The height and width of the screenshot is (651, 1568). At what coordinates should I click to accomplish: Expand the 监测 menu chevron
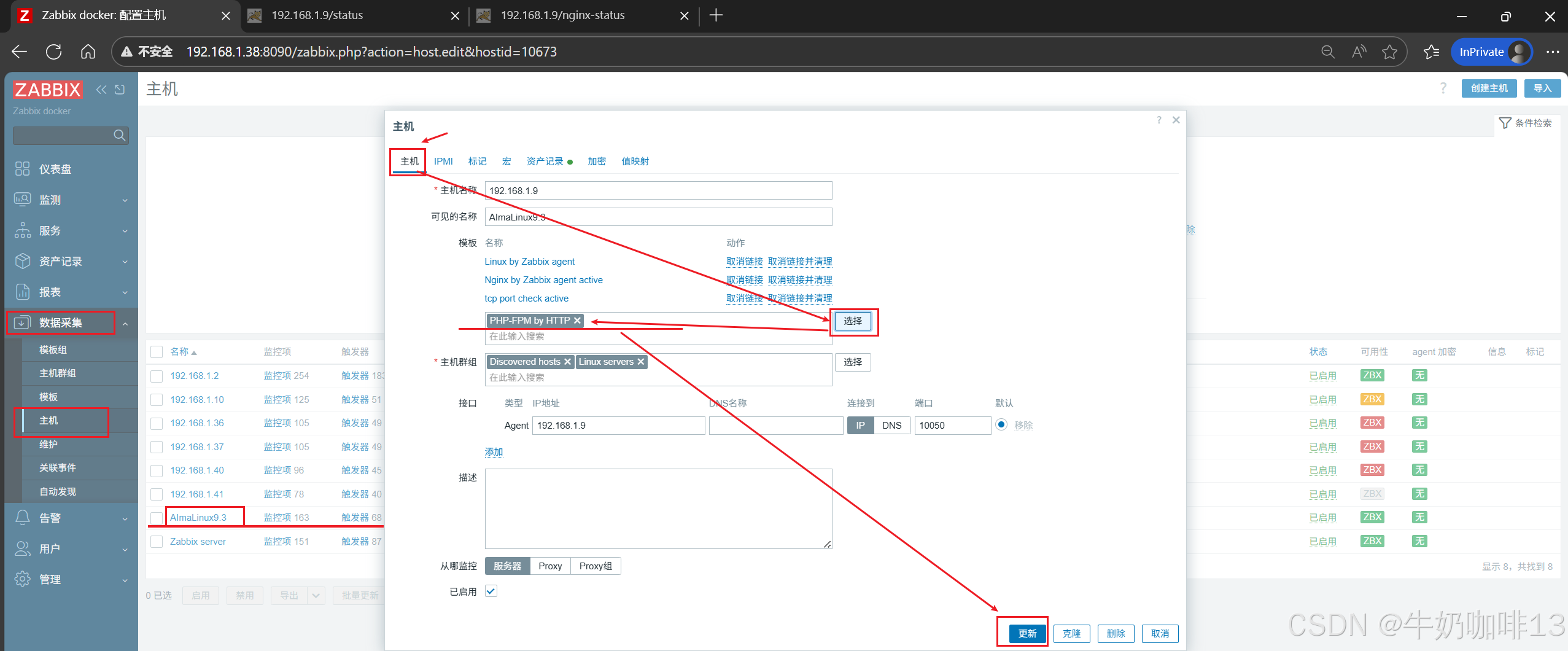125,200
